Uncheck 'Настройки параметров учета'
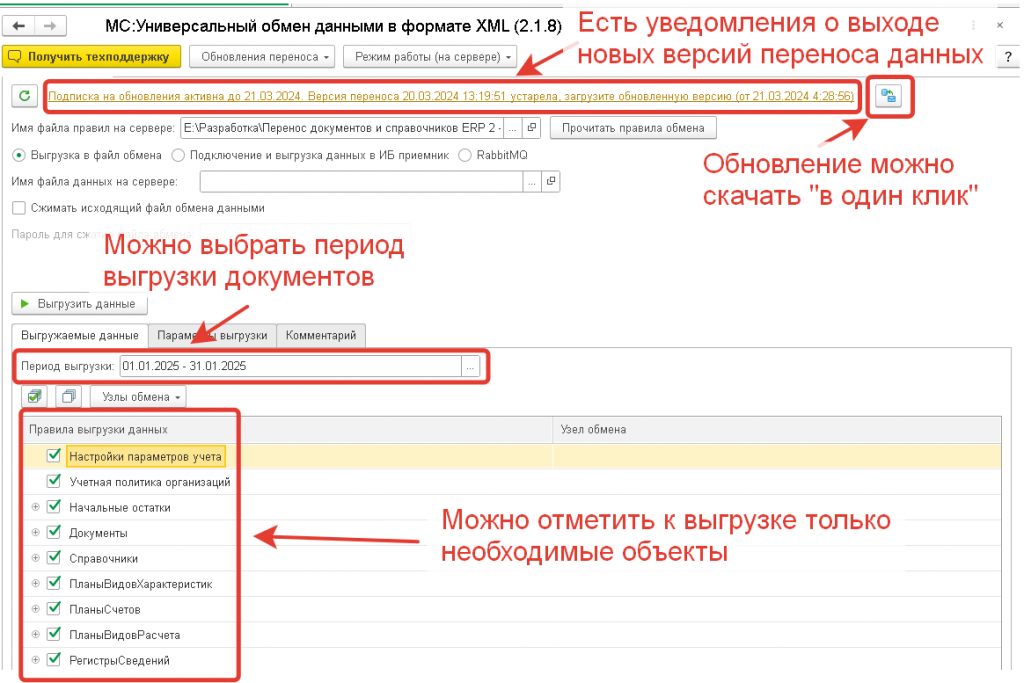 54,456
